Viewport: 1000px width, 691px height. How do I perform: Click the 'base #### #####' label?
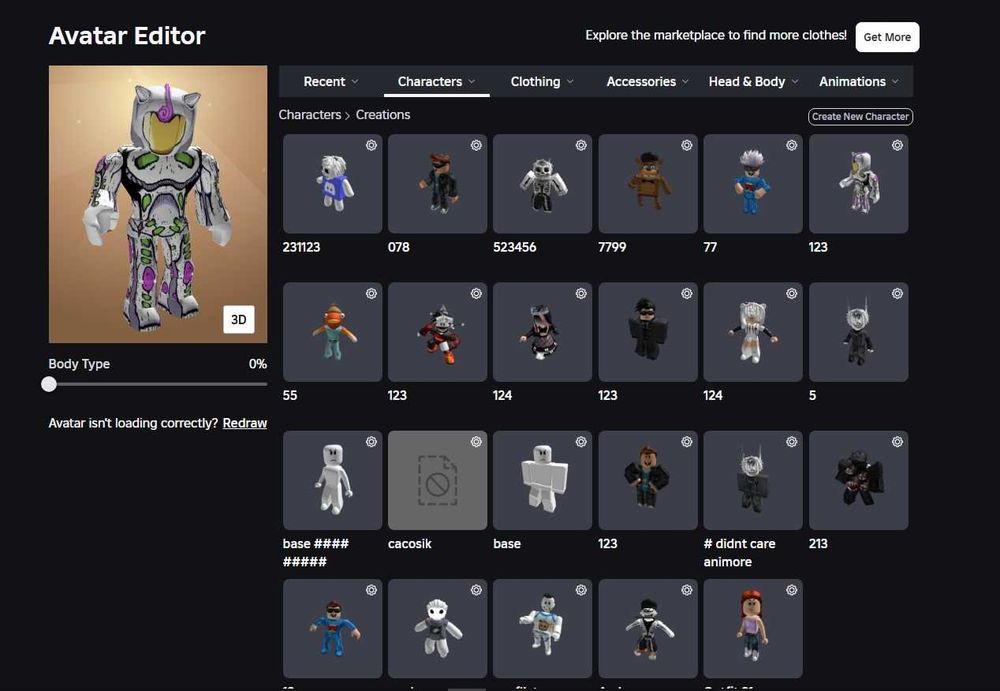click(x=316, y=553)
